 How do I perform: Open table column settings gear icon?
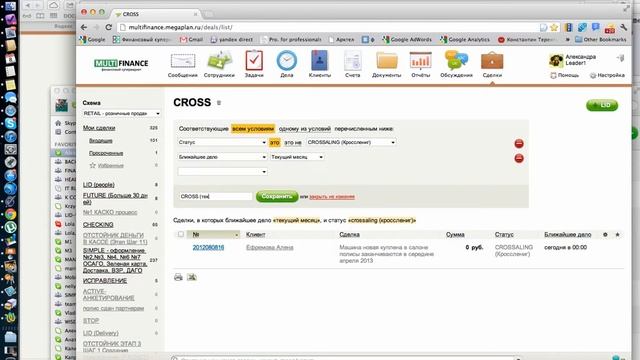coord(605,234)
